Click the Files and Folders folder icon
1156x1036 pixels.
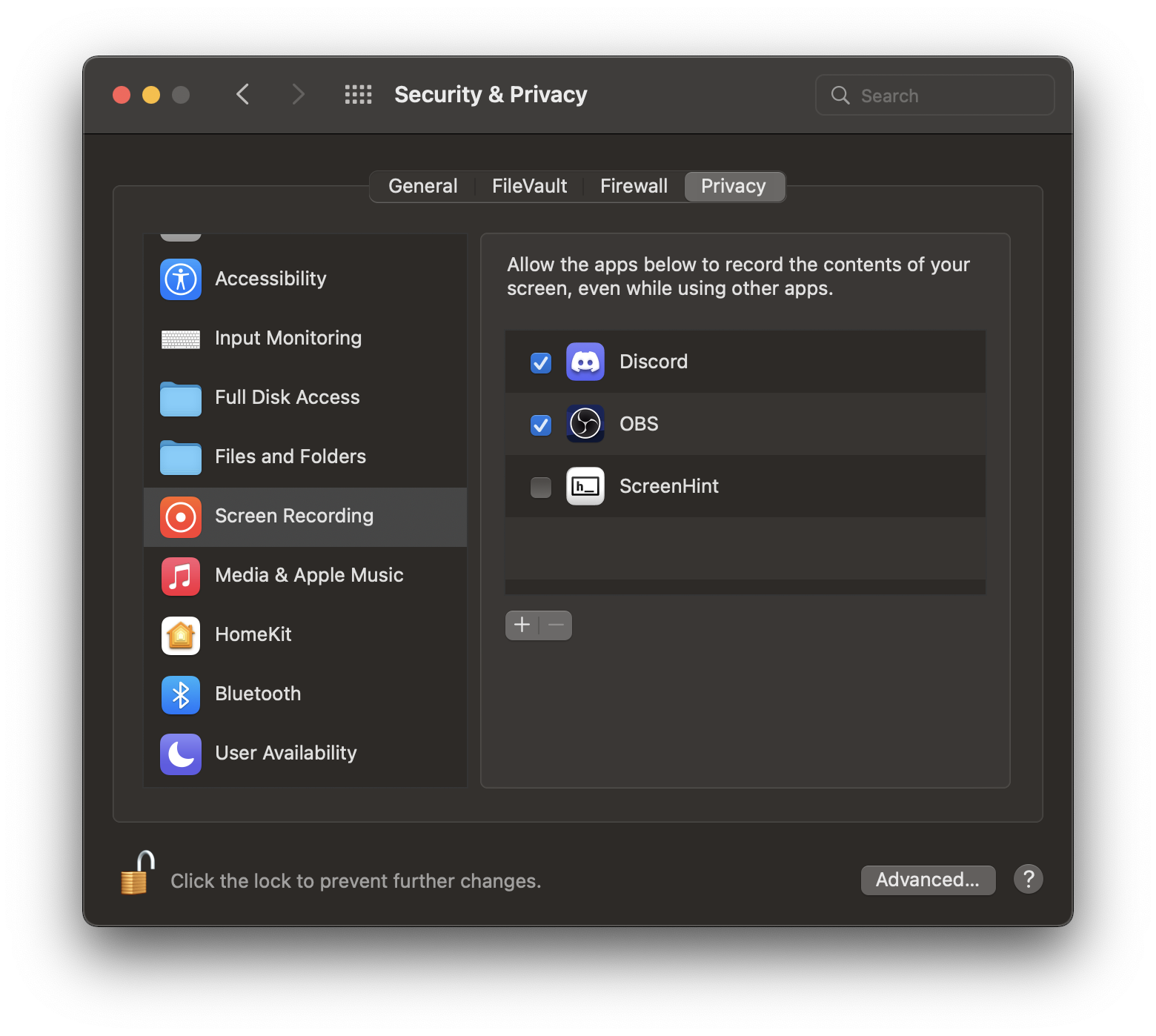(181, 457)
